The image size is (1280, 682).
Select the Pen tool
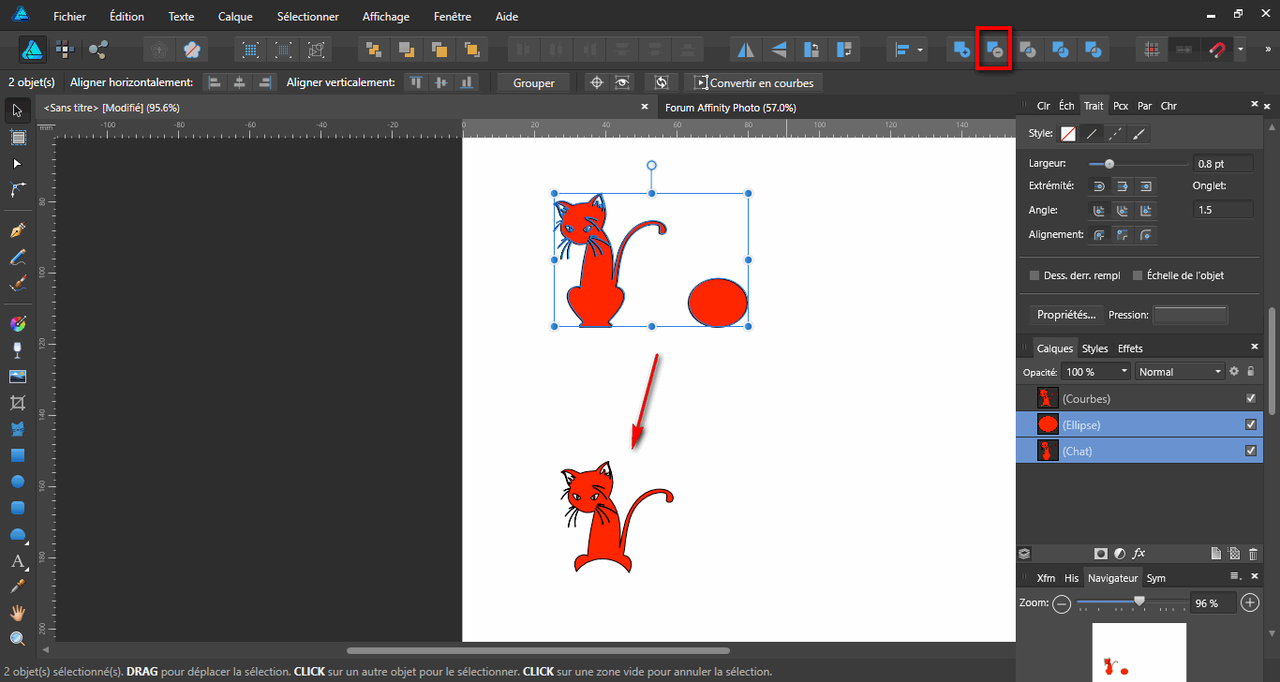pyautogui.click(x=17, y=231)
